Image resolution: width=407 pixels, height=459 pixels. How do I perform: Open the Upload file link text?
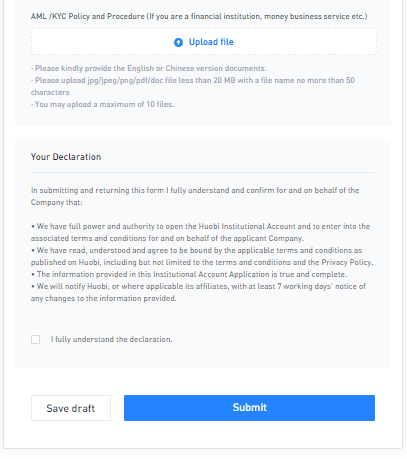click(211, 42)
